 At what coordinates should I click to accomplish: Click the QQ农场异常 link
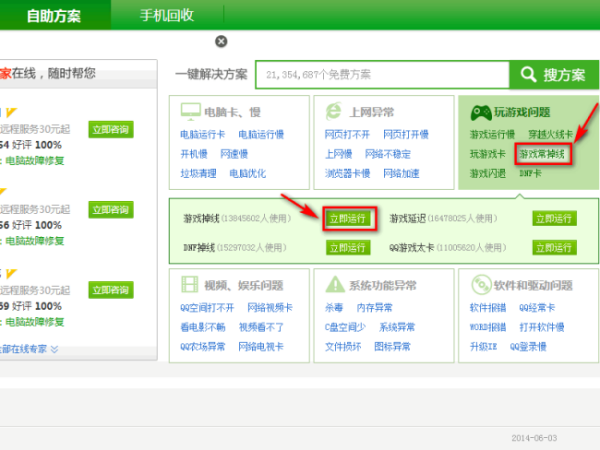(x=202, y=347)
